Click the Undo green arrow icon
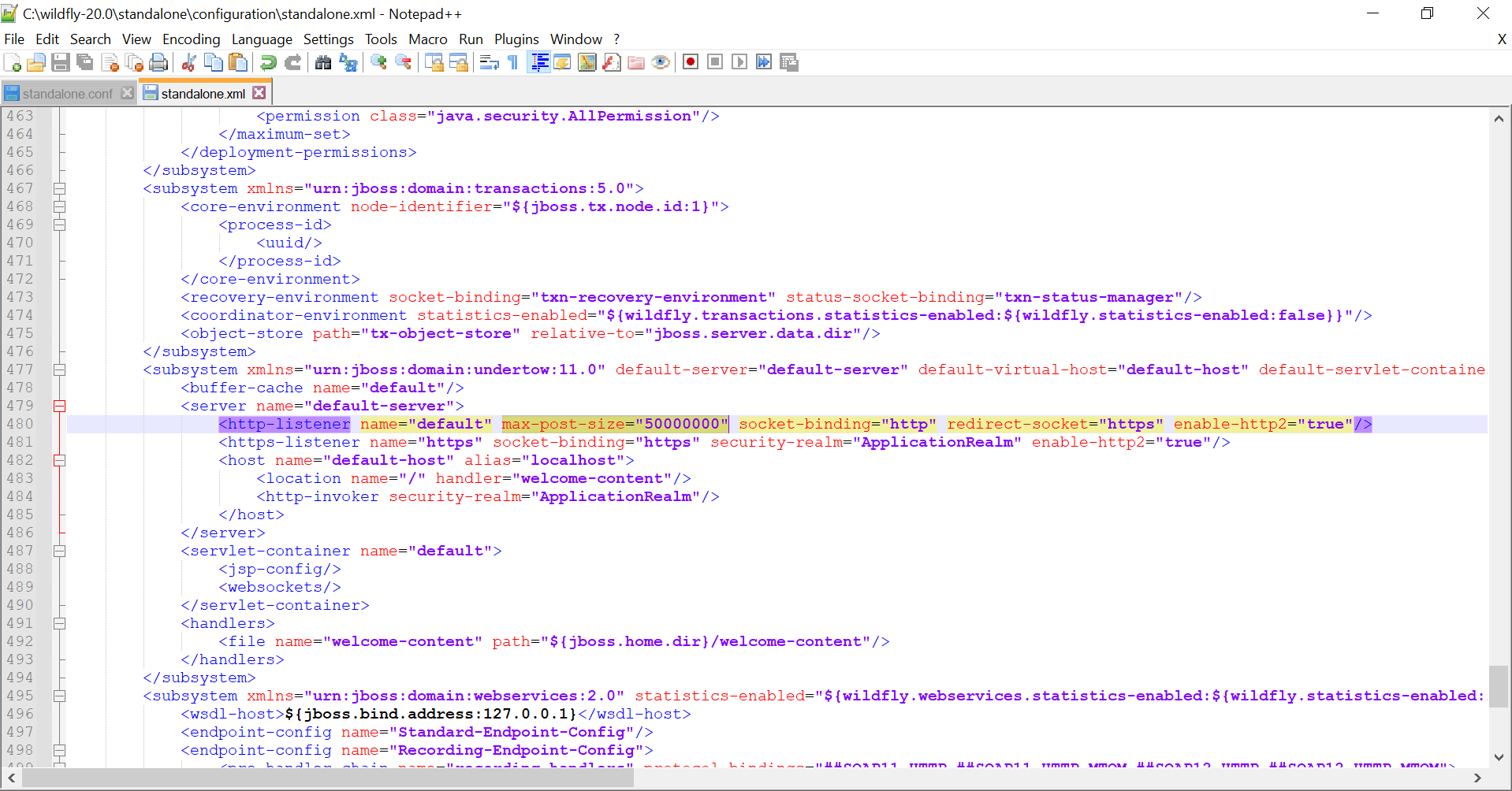 pyautogui.click(x=268, y=62)
